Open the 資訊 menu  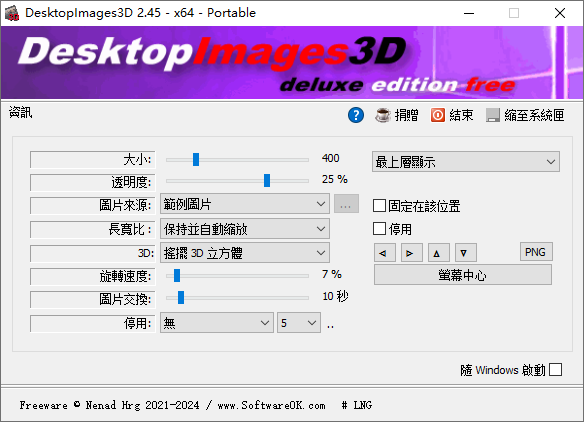click(x=20, y=112)
